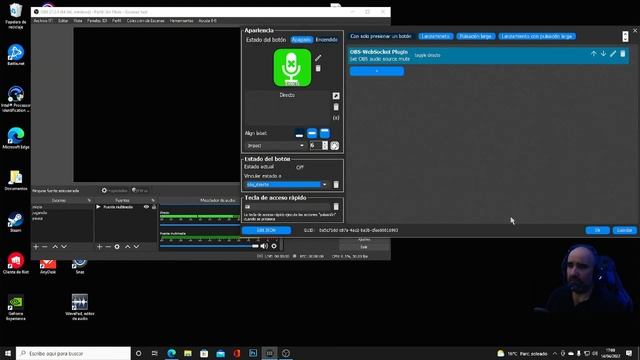Switch to Lanzamiento con pulsación larga tab
The width and height of the screenshot is (640, 360).
[537, 36]
